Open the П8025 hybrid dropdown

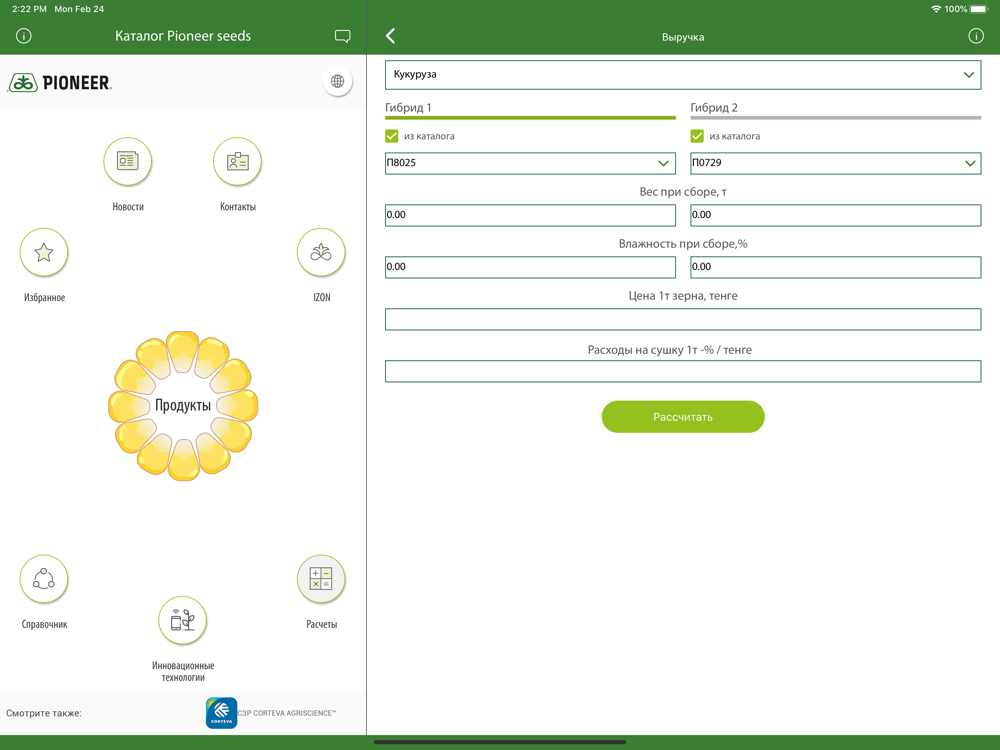pyautogui.click(x=530, y=163)
